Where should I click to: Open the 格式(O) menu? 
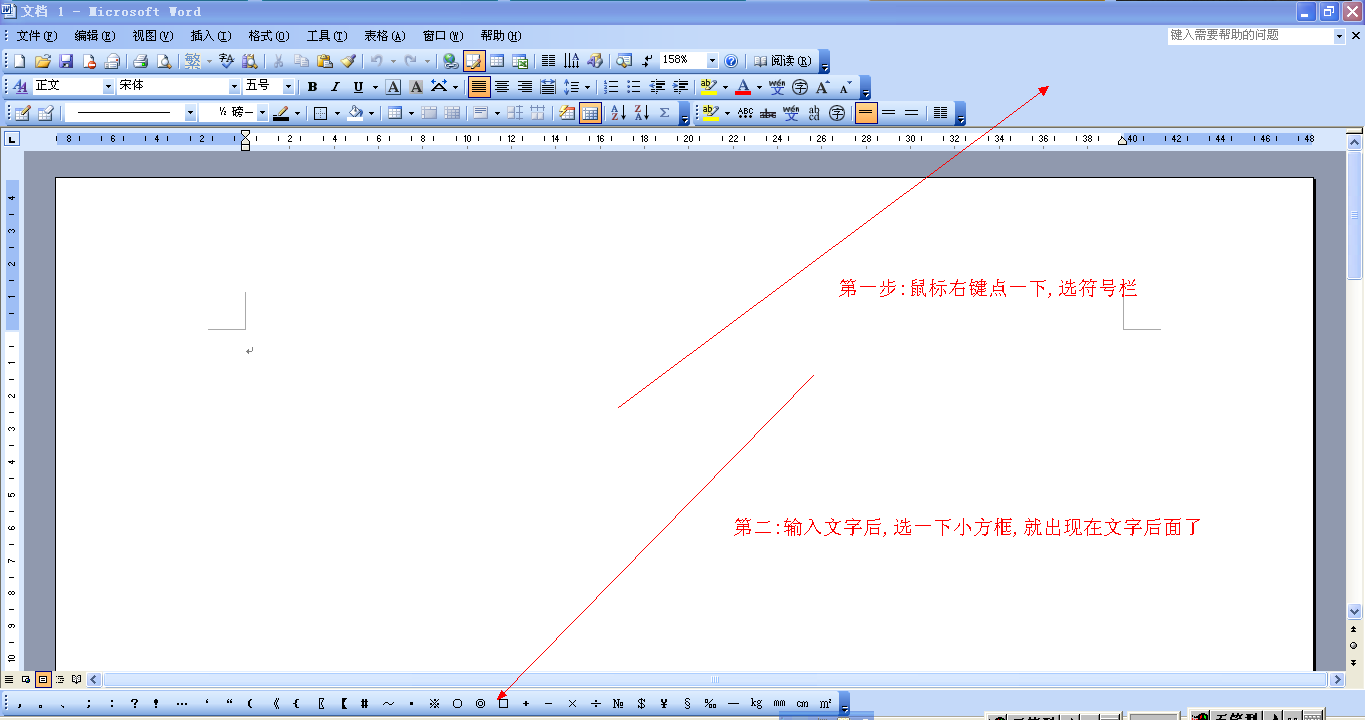click(x=269, y=36)
